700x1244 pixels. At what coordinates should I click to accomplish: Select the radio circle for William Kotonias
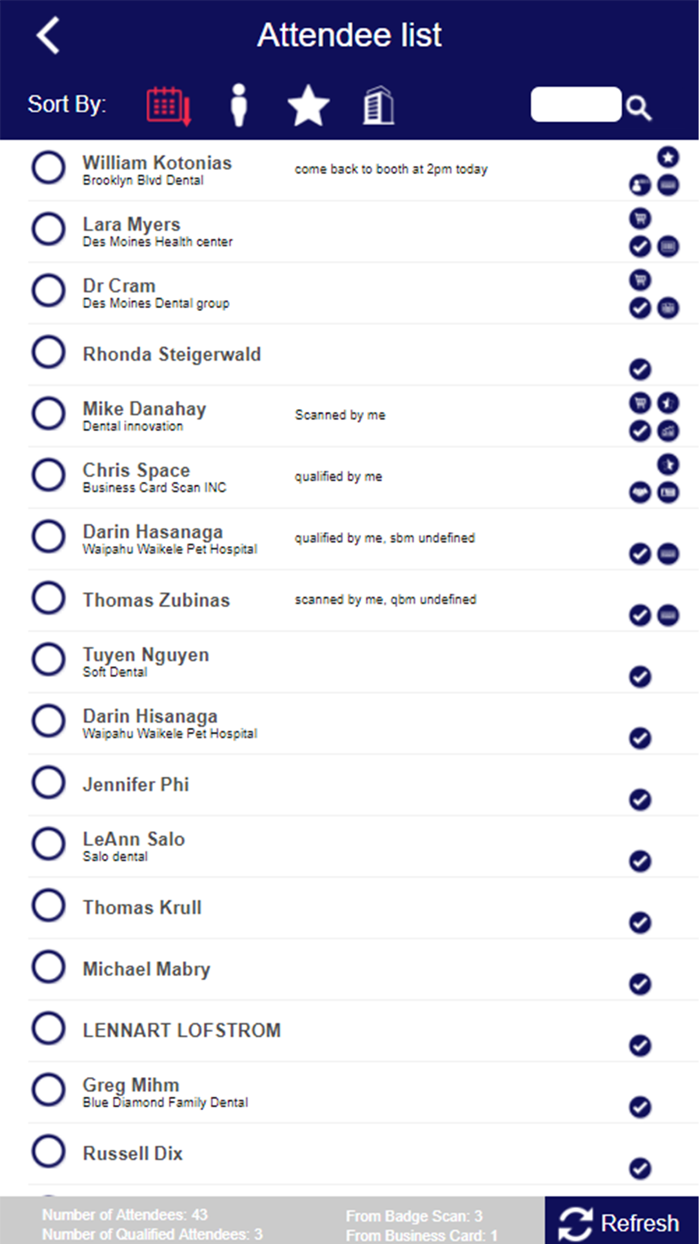point(48,168)
